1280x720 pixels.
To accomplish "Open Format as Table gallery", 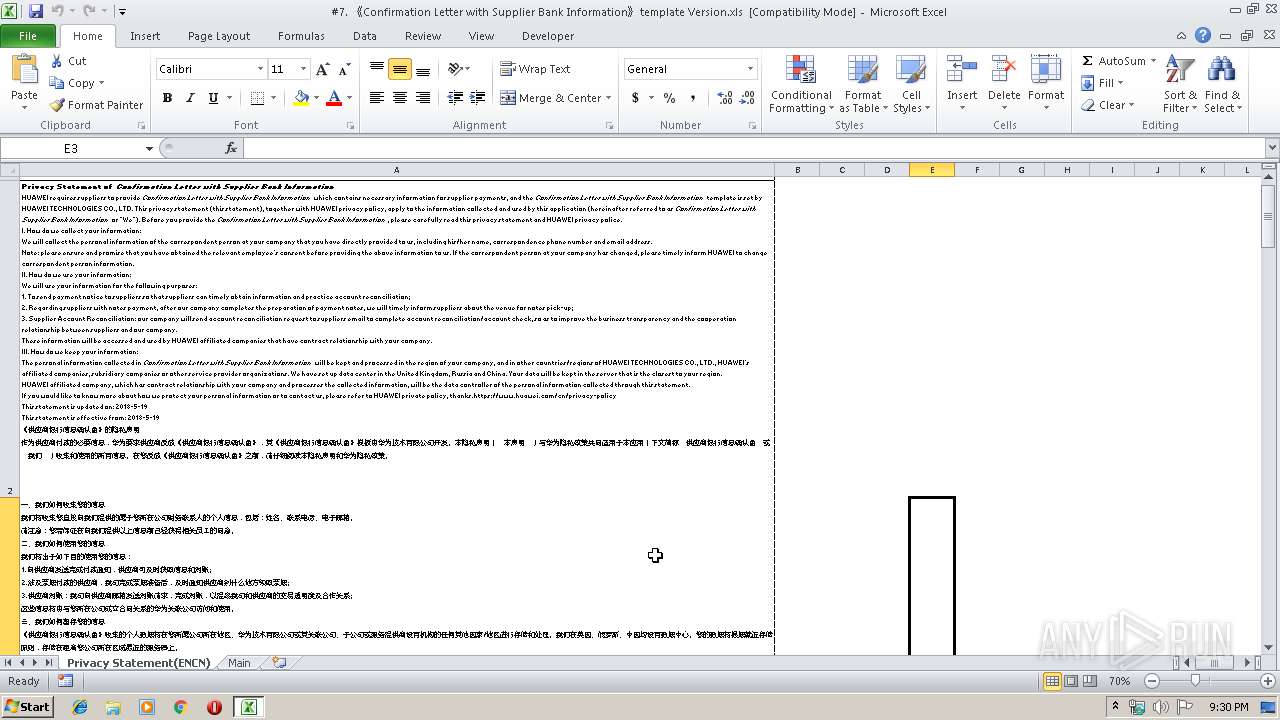I will pos(862,84).
